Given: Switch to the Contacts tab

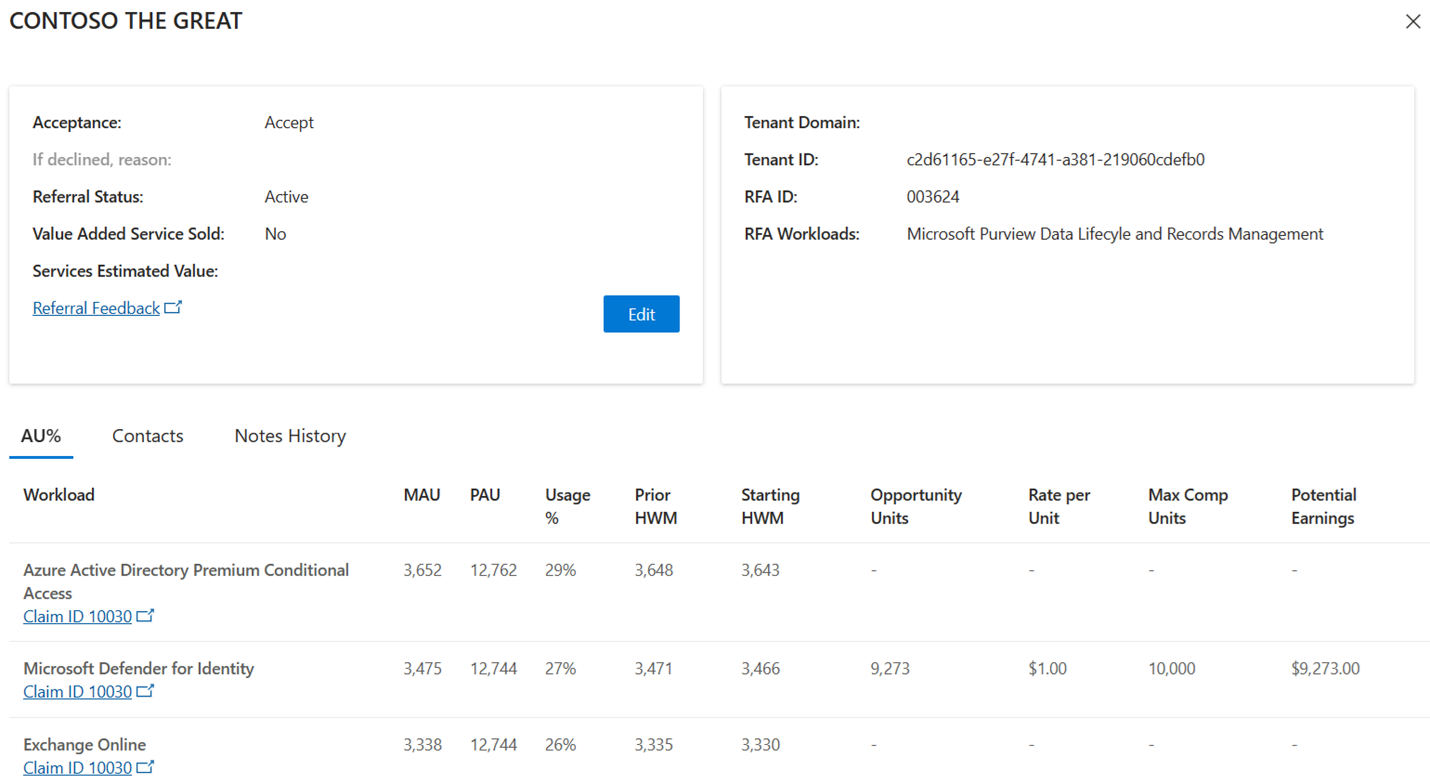Looking at the screenshot, I should pos(148,436).
